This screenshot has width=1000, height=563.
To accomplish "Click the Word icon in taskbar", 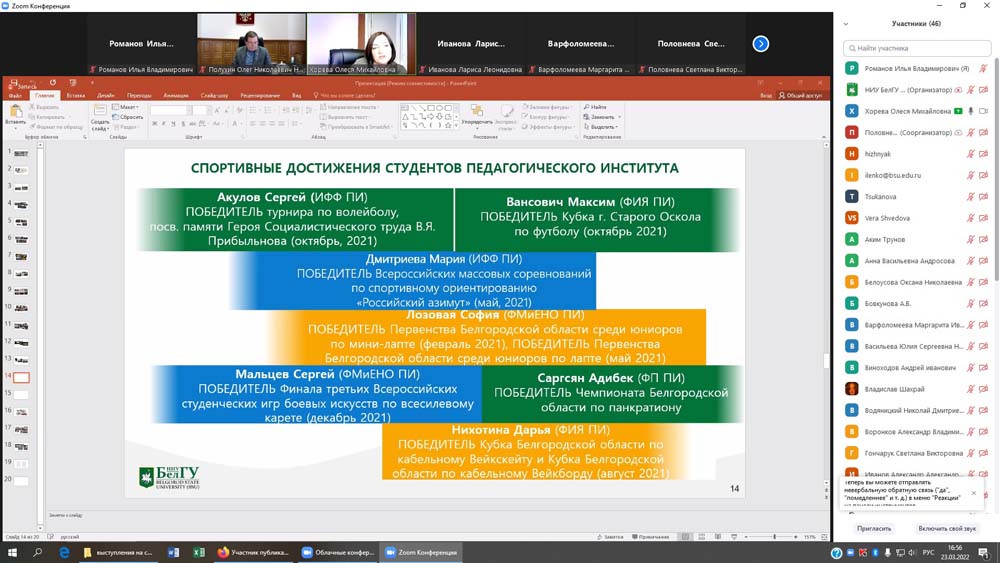I will pyautogui.click(x=172, y=552).
